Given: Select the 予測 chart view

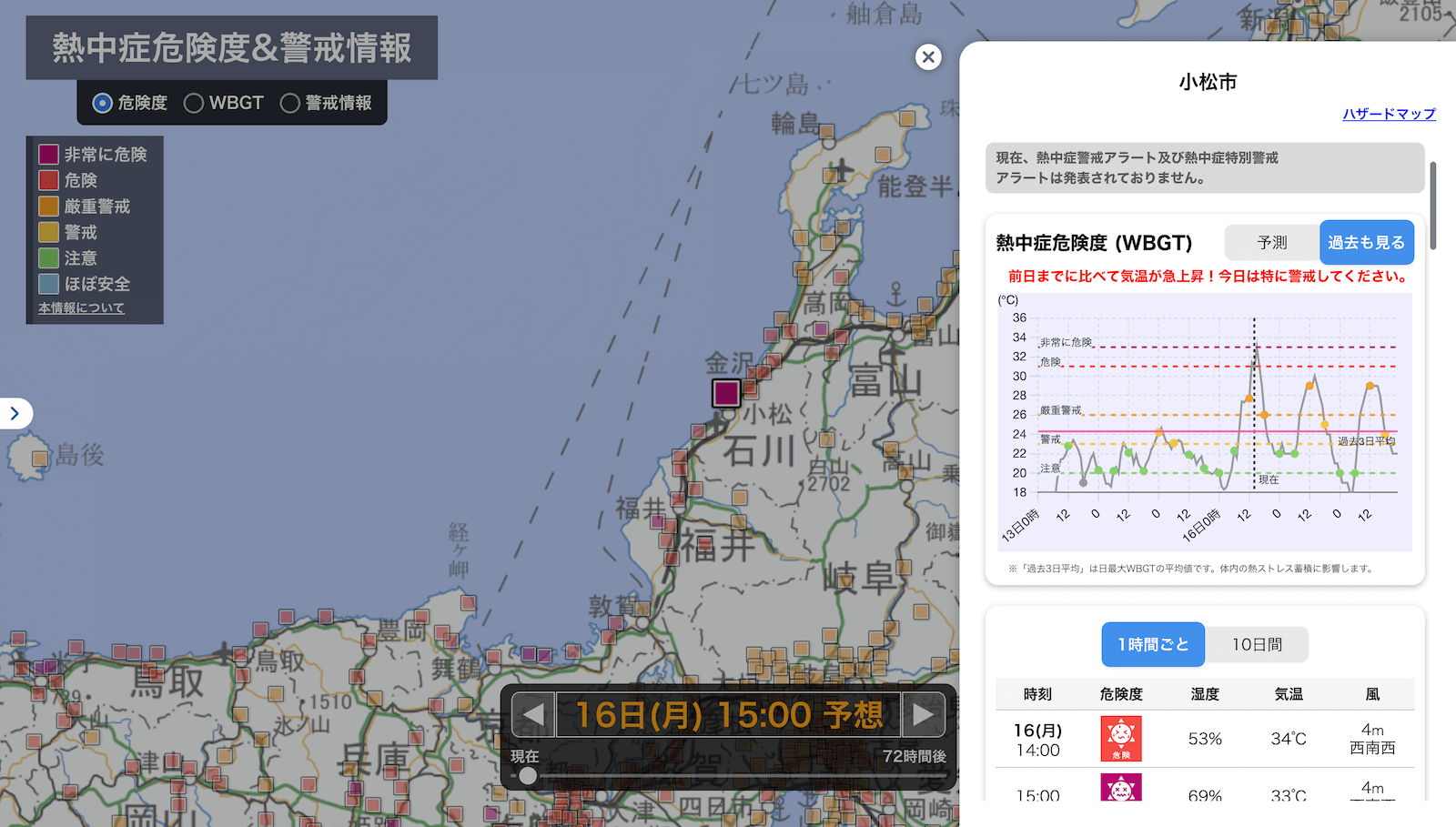Looking at the screenshot, I should tap(1272, 243).
